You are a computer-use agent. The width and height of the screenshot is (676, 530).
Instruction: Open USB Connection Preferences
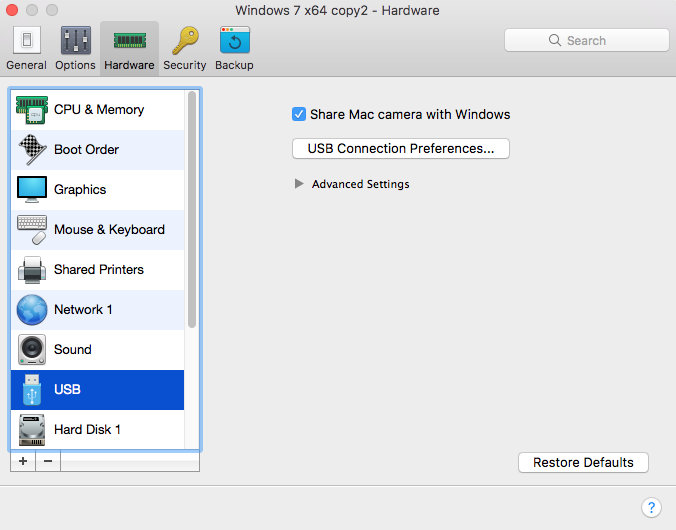click(401, 148)
